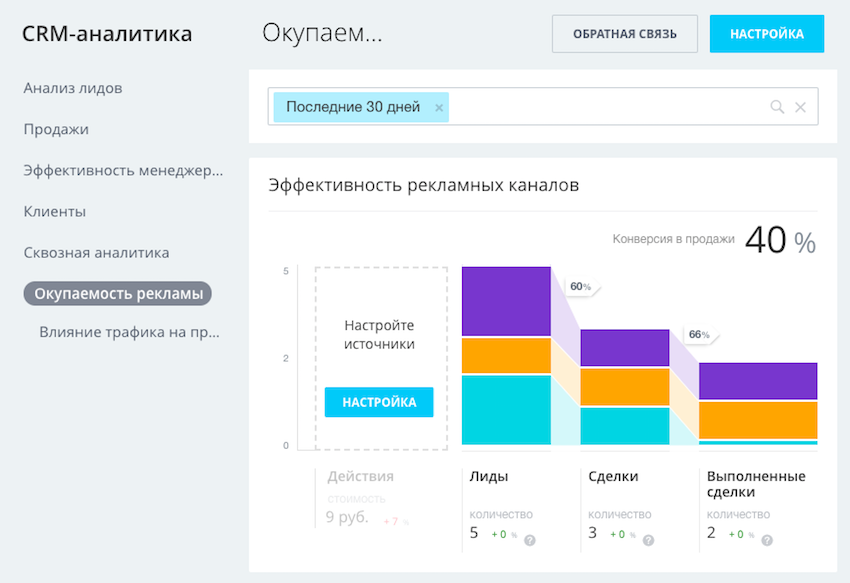
Task: Click the Обратная связь button
Action: (x=624, y=34)
